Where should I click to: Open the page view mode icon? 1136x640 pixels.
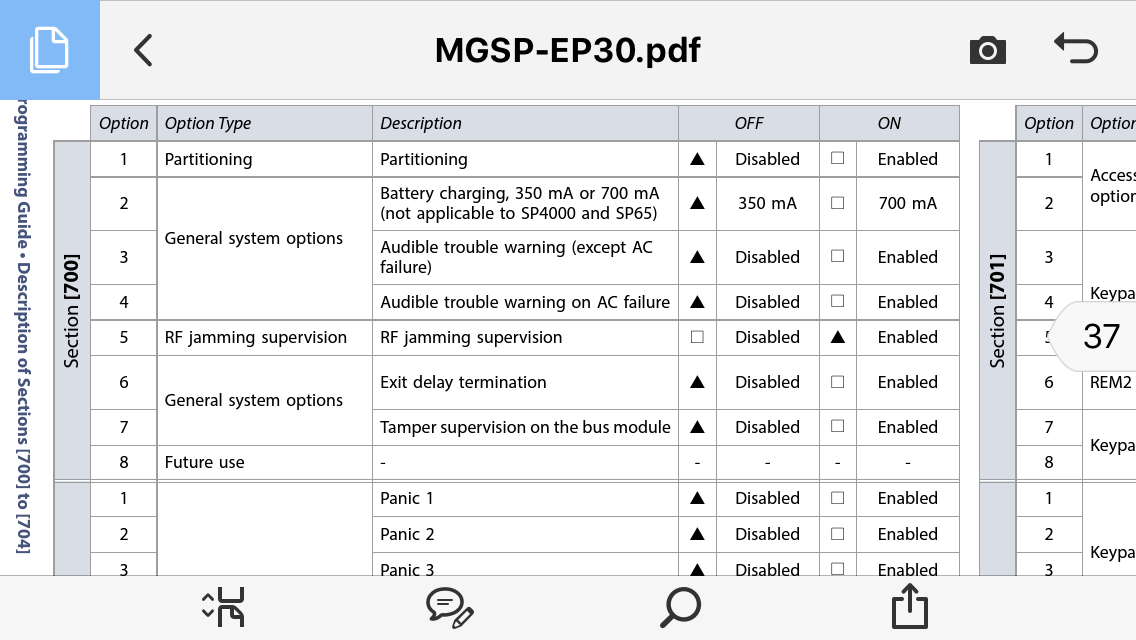pos(224,607)
